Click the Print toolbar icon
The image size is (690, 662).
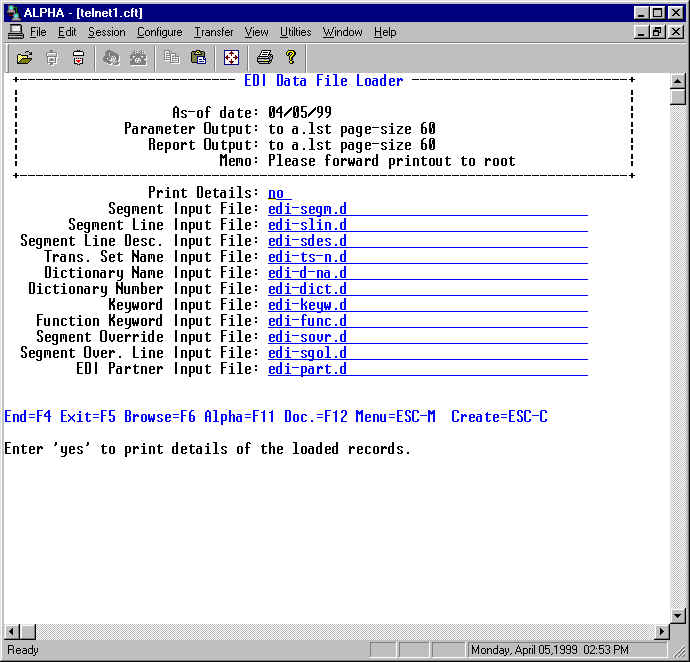tap(264, 58)
